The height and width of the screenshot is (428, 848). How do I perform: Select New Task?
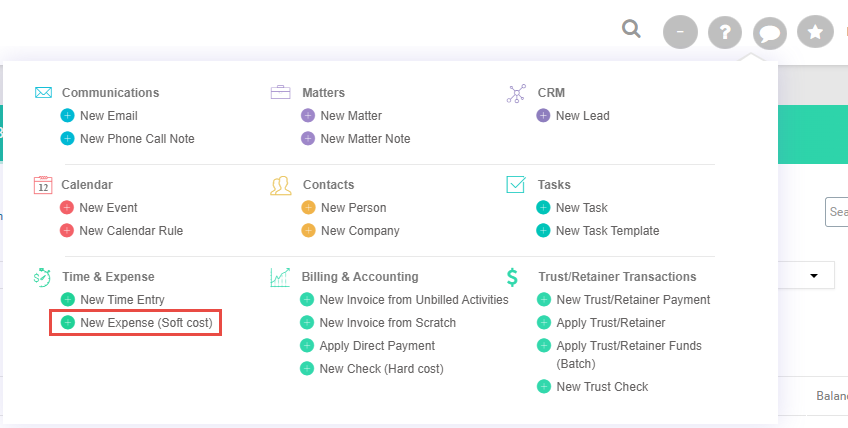pos(582,208)
